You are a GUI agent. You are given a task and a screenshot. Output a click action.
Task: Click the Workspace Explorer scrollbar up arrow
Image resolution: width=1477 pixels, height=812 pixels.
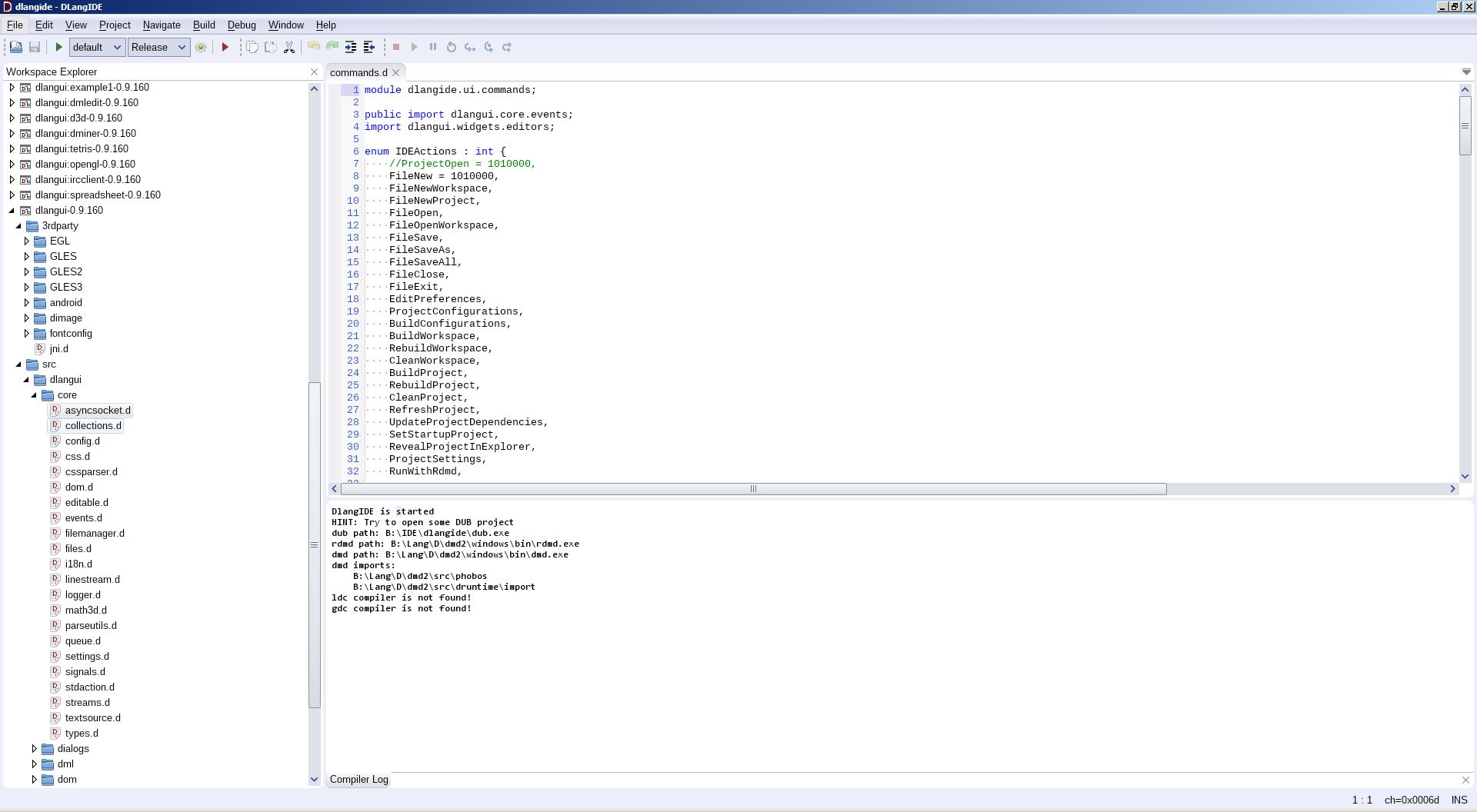[x=314, y=88]
